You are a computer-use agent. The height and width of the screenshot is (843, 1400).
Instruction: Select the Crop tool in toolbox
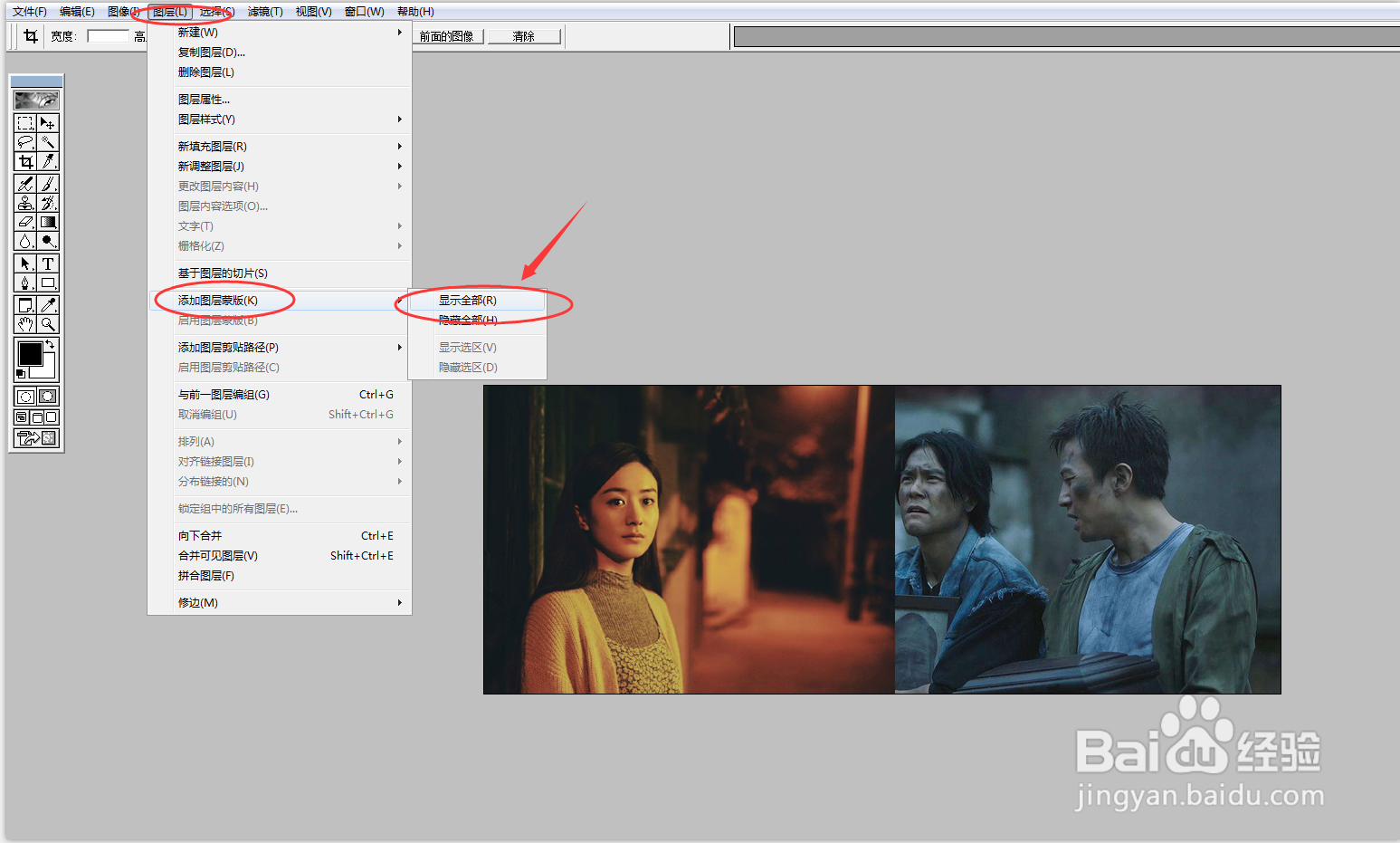coord(25,161)
